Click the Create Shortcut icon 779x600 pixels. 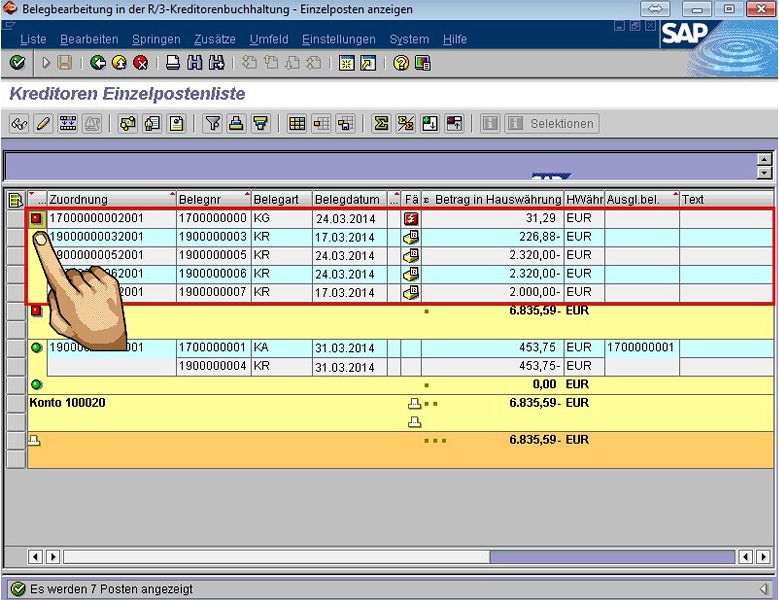368,63
